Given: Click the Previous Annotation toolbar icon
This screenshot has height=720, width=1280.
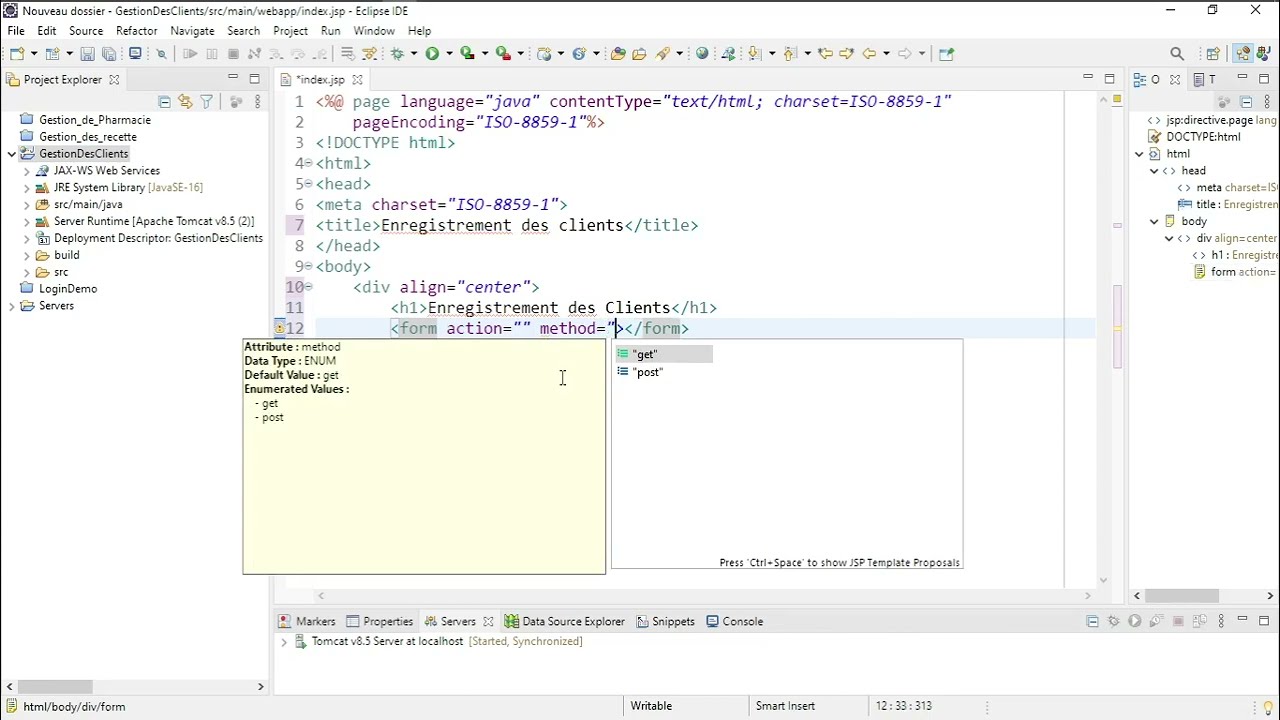Looking at the screenshot, I should point(789,53).
